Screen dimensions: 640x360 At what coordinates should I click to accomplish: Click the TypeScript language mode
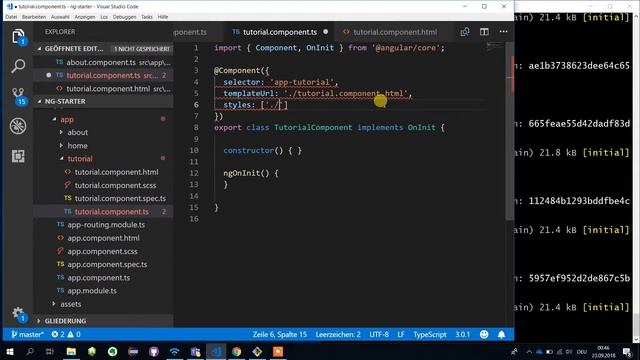tap(430, 334)
